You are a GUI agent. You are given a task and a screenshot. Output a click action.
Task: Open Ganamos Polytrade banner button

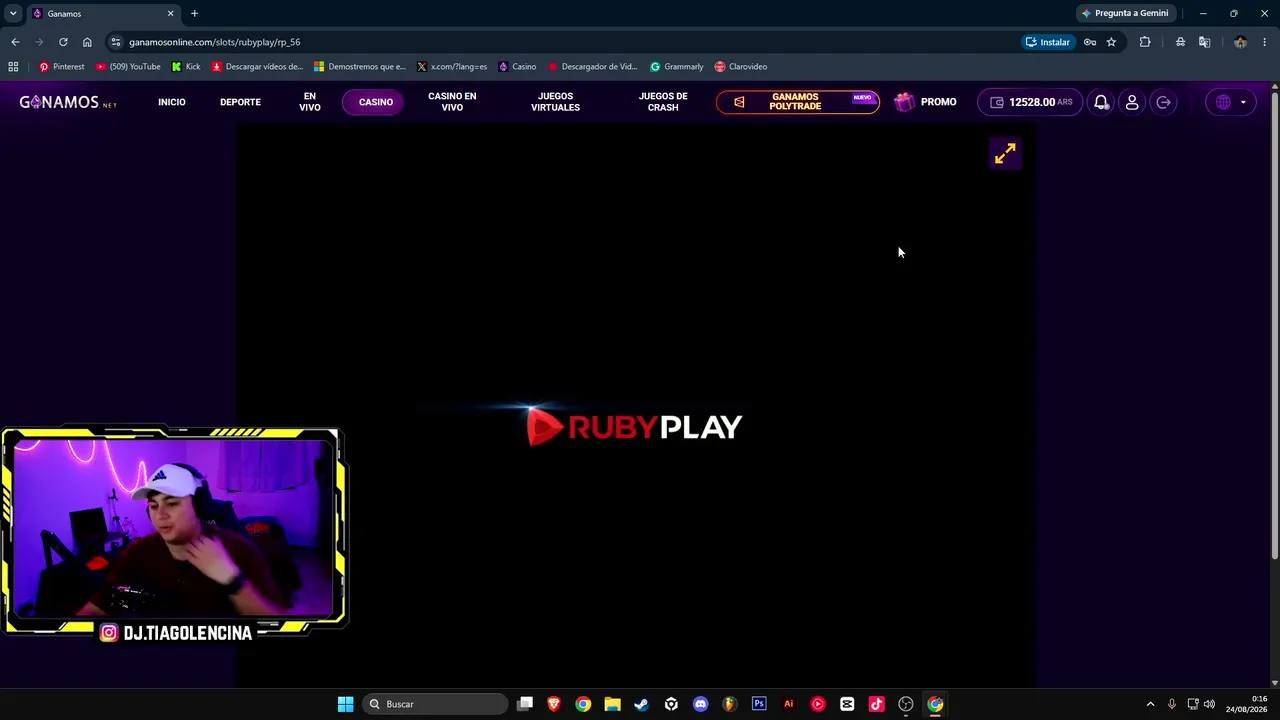(x=797, y=102)
